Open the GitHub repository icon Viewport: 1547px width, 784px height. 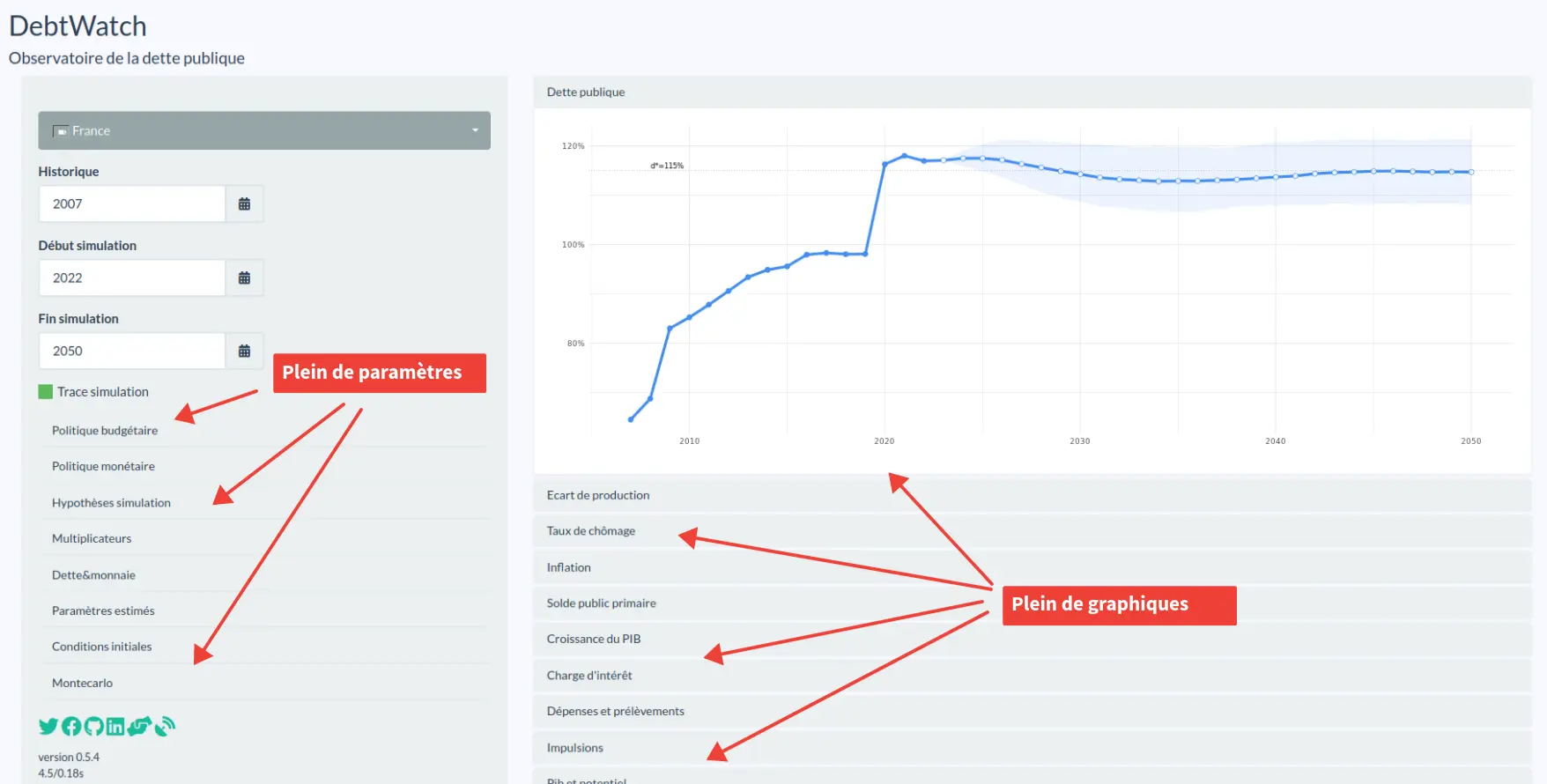point(93,726)
